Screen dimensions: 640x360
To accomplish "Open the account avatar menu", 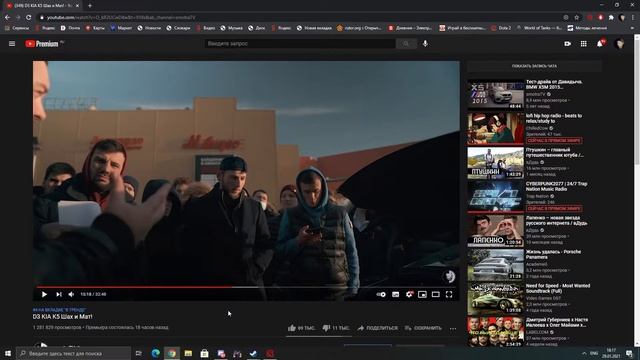I will [x=620, y=44].
